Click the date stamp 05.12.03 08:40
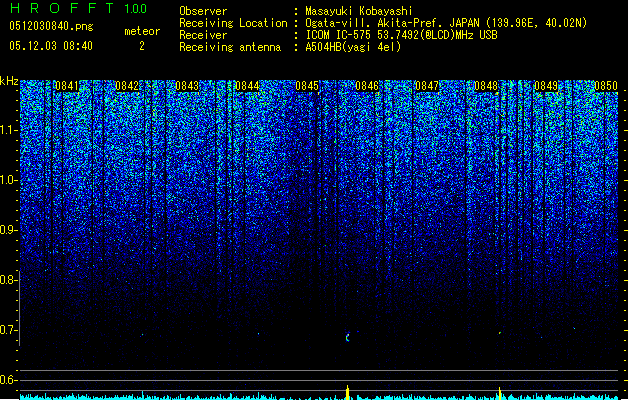Screen dimensions: 629x400 [51, 46]
